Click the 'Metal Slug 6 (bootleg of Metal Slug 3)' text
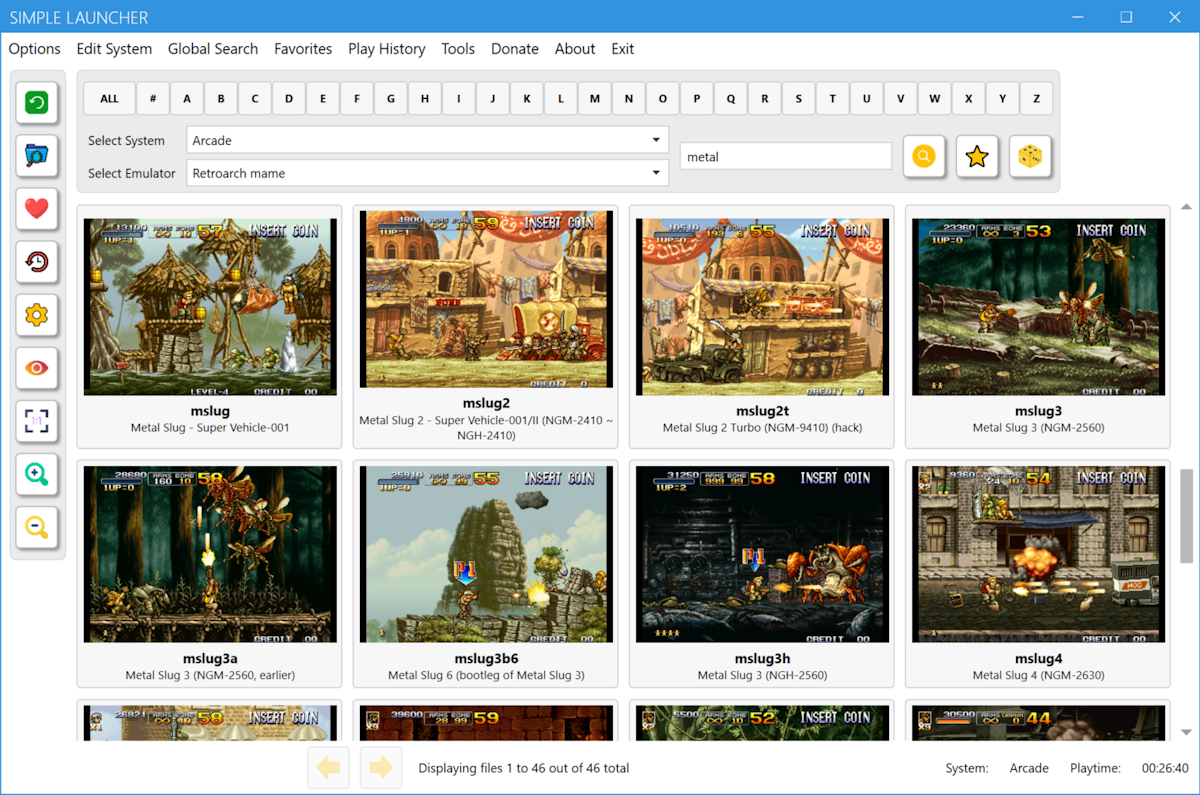Image resolution: width=1200 pixels, height=795 pixels. coord(486,675)
